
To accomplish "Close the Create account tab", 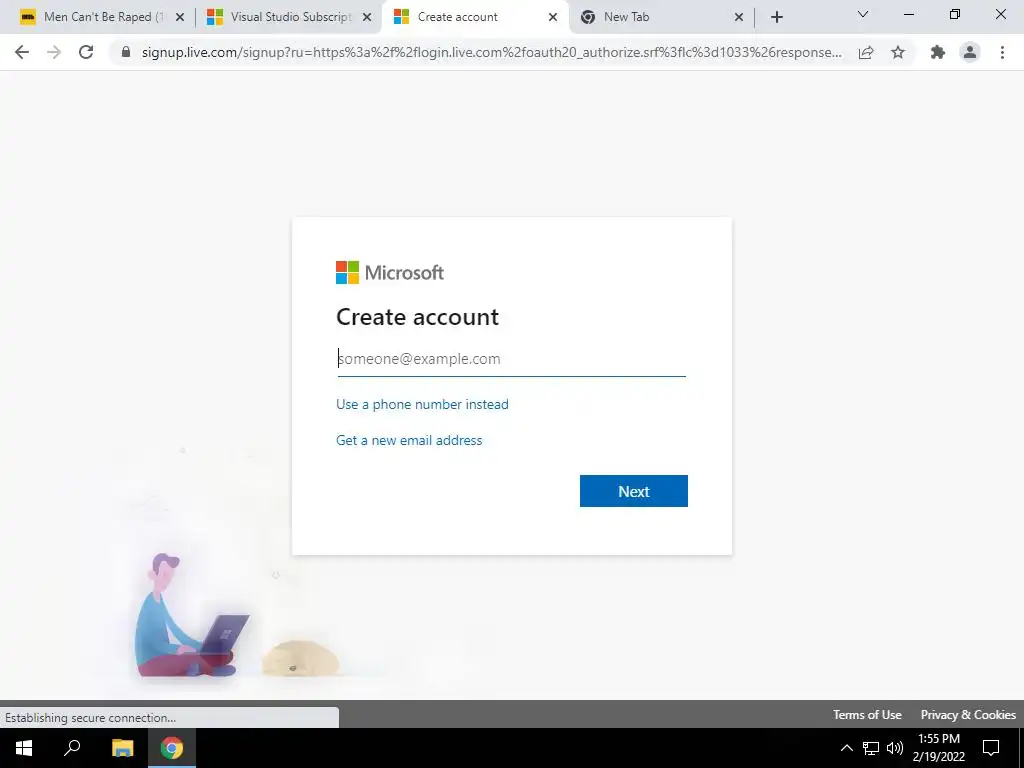I will tap(552, 17).
